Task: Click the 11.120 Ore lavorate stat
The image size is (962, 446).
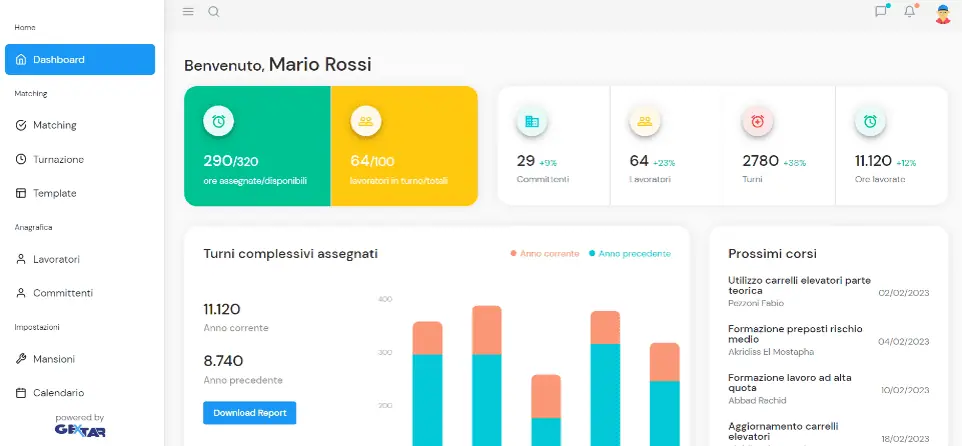Action: coord(891,146)
